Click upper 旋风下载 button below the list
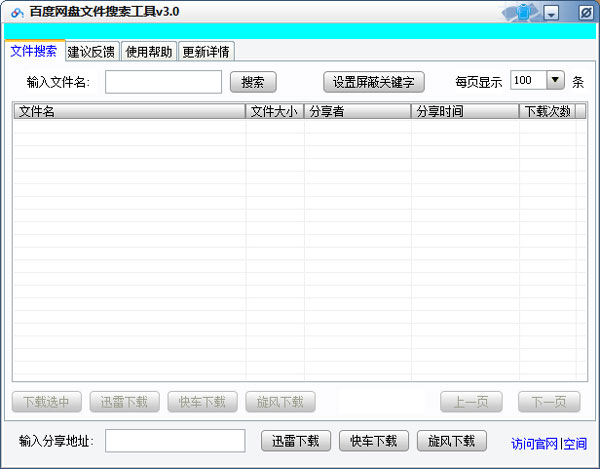The height and width of the screenshot is (469, 600). pyautogui.click(x=280, y=402)
